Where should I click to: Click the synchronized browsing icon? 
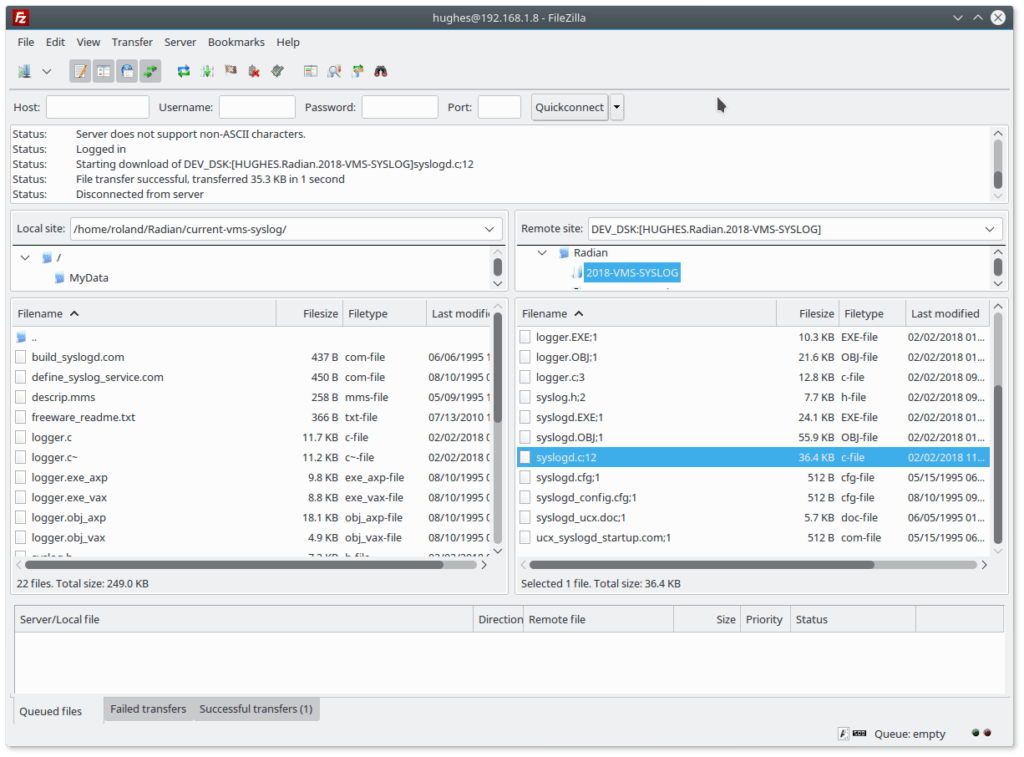(x=358, y=71)
